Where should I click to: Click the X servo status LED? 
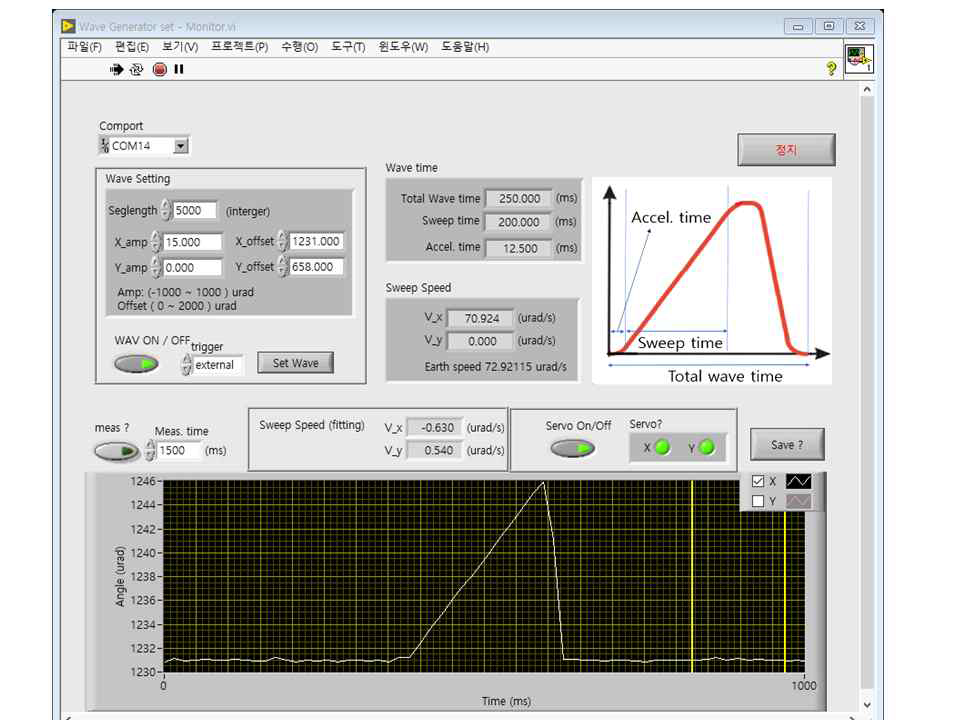[x=662, y=448]
